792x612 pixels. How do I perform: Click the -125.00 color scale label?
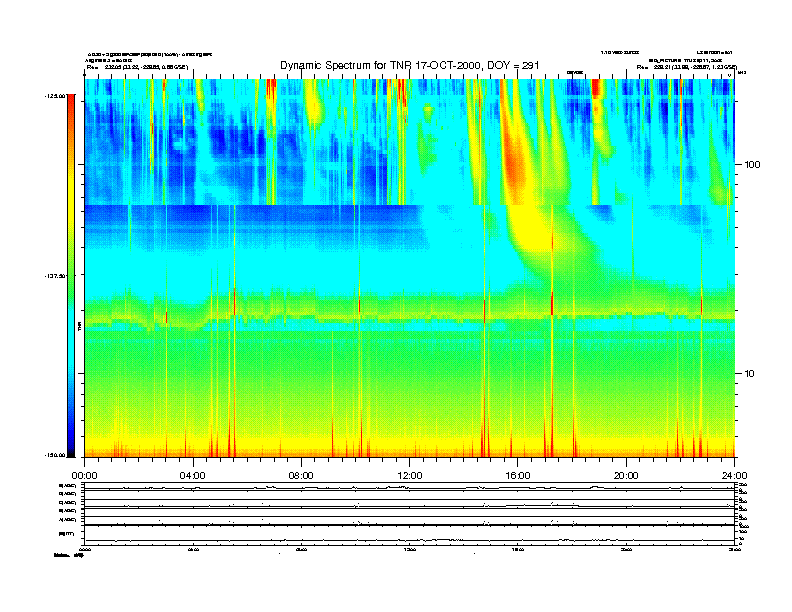pyautogui.click(x=55, y=95)
